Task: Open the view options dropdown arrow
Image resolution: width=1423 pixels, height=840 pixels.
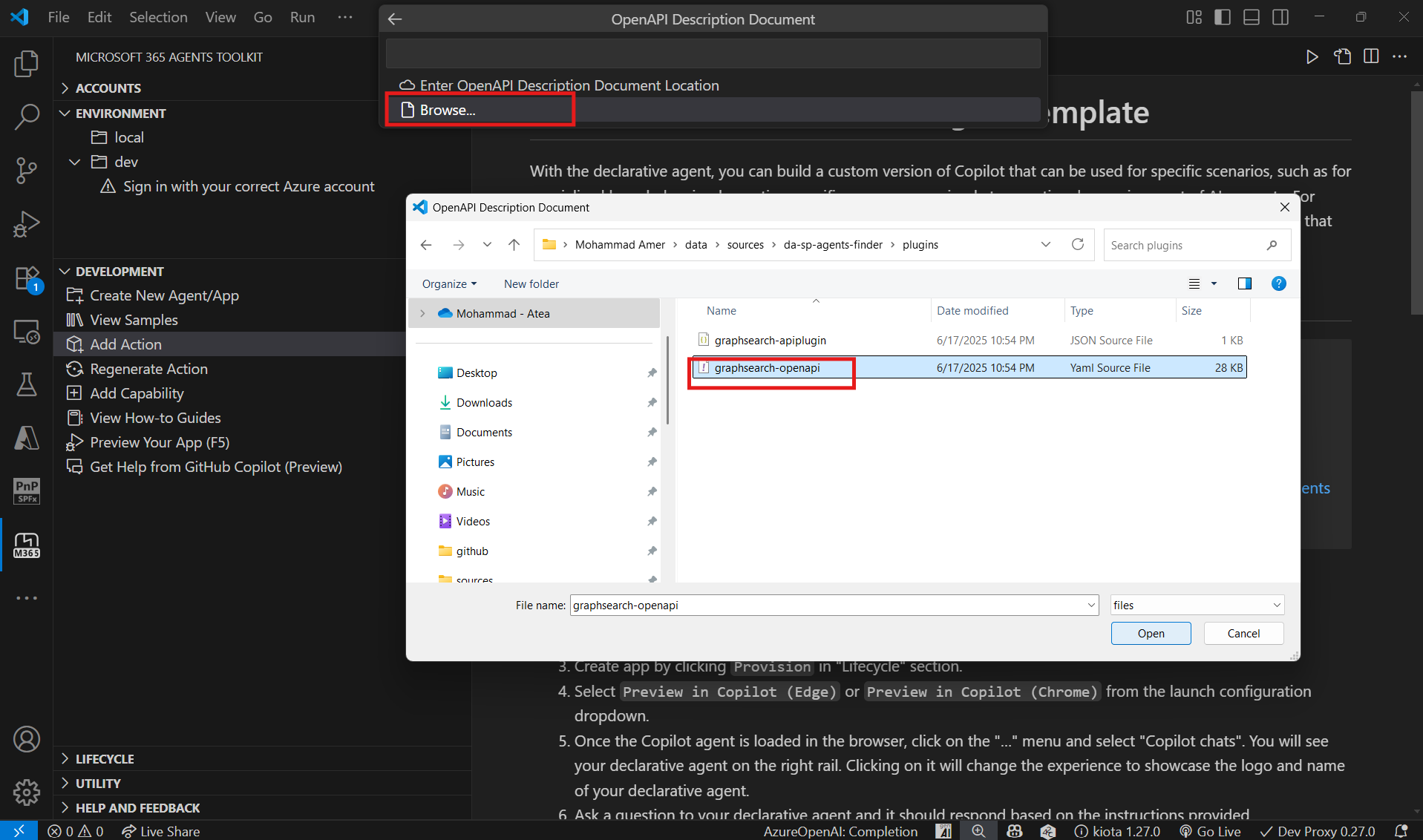Action: [1214, 283]
